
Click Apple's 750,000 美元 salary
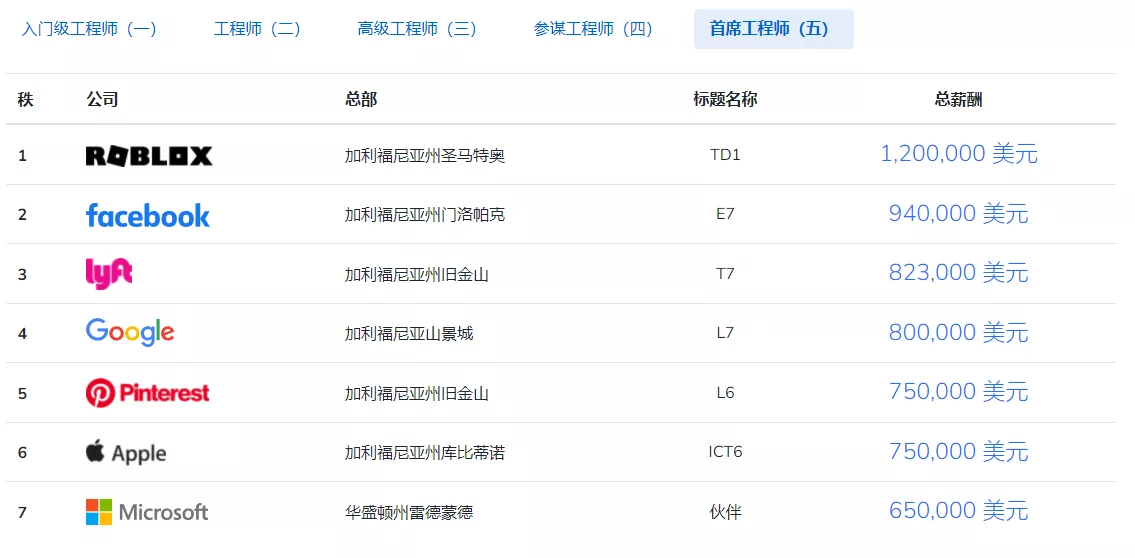click(x=958, y=451)
